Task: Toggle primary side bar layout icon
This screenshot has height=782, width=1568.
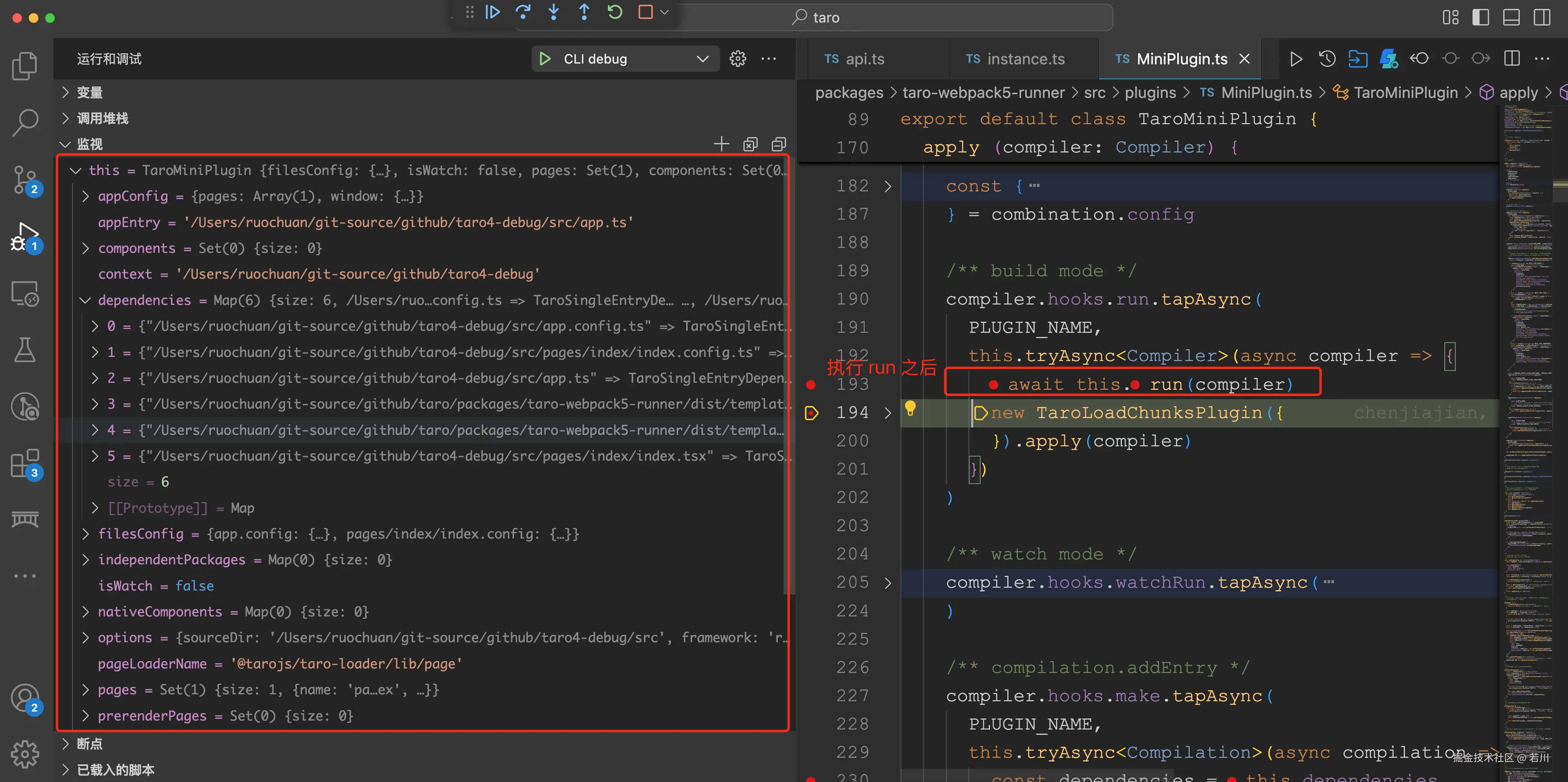Action: [x=1481, y=18]
